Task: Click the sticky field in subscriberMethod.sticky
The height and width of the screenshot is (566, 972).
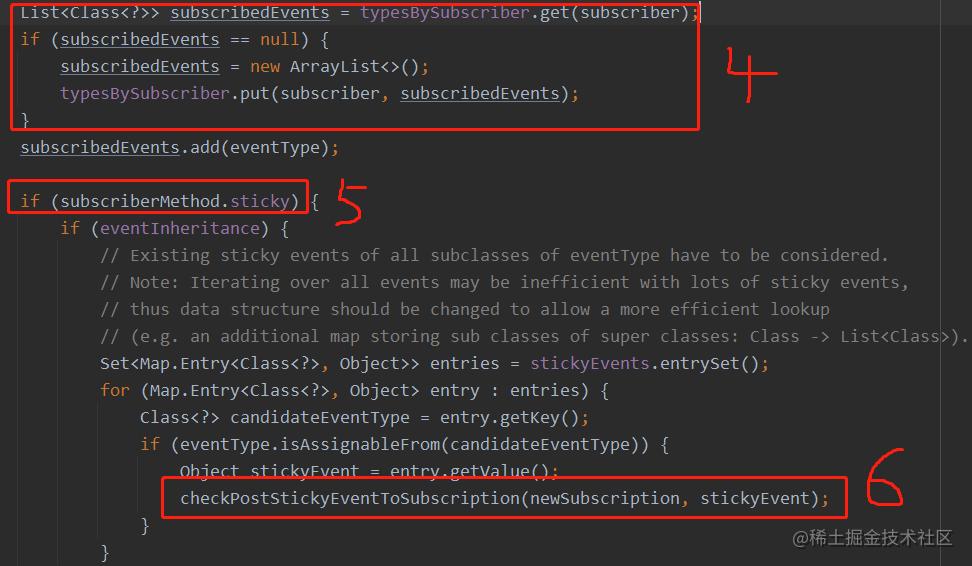Action: click(260, 201)
